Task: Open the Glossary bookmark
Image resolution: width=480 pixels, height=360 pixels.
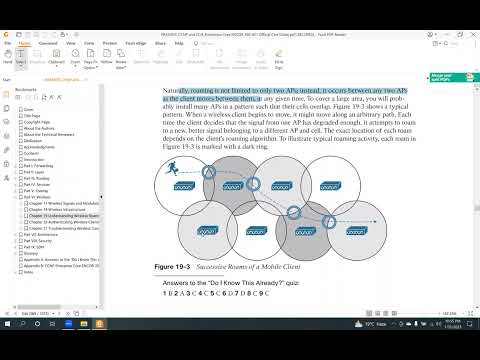Action: (31, 253)
